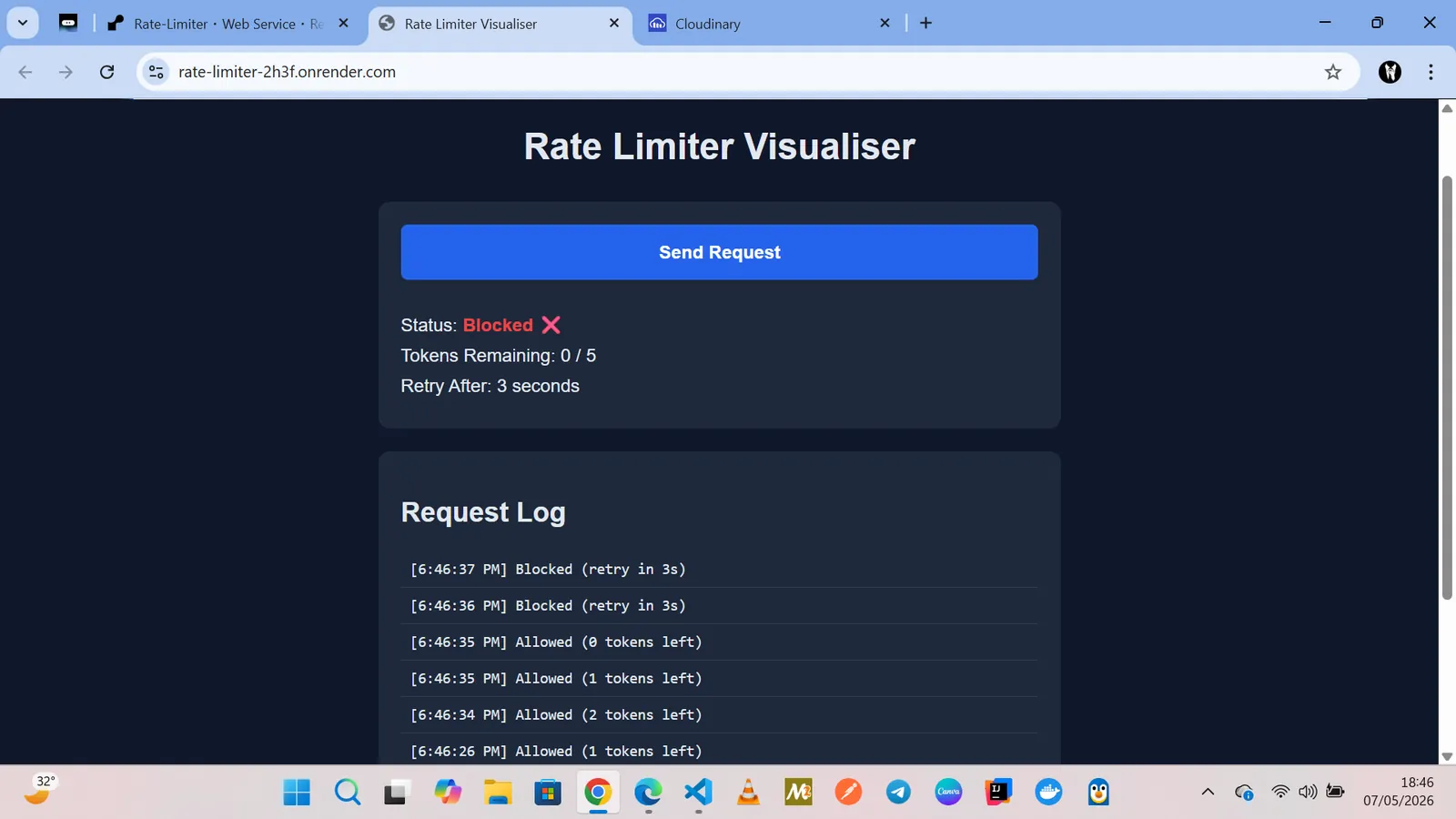Image resolution: width=1456 pixels, height=819 pixels.
Task: Open a new browser tab
Action: click(x=925, y=24)
